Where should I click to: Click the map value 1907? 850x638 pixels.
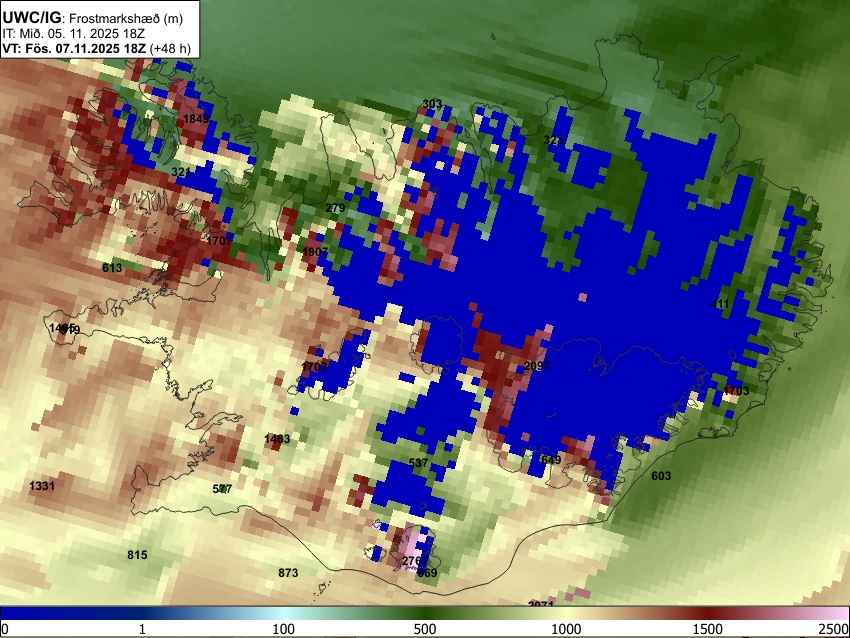click(x=315, y=252)
